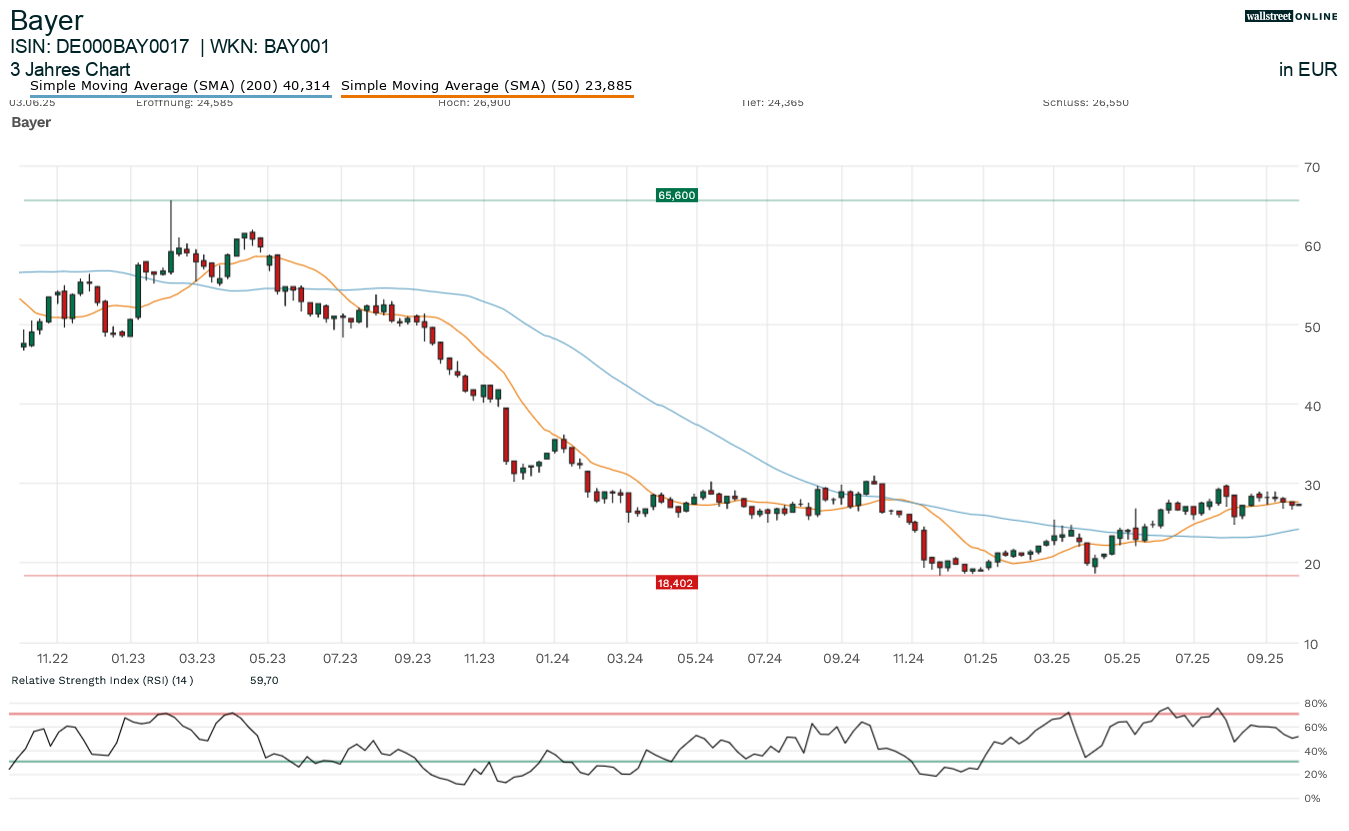Click the Relative Strength Index (RSI) (14) label
This screenshot has height=831, width=1349.
coord(102,680)
